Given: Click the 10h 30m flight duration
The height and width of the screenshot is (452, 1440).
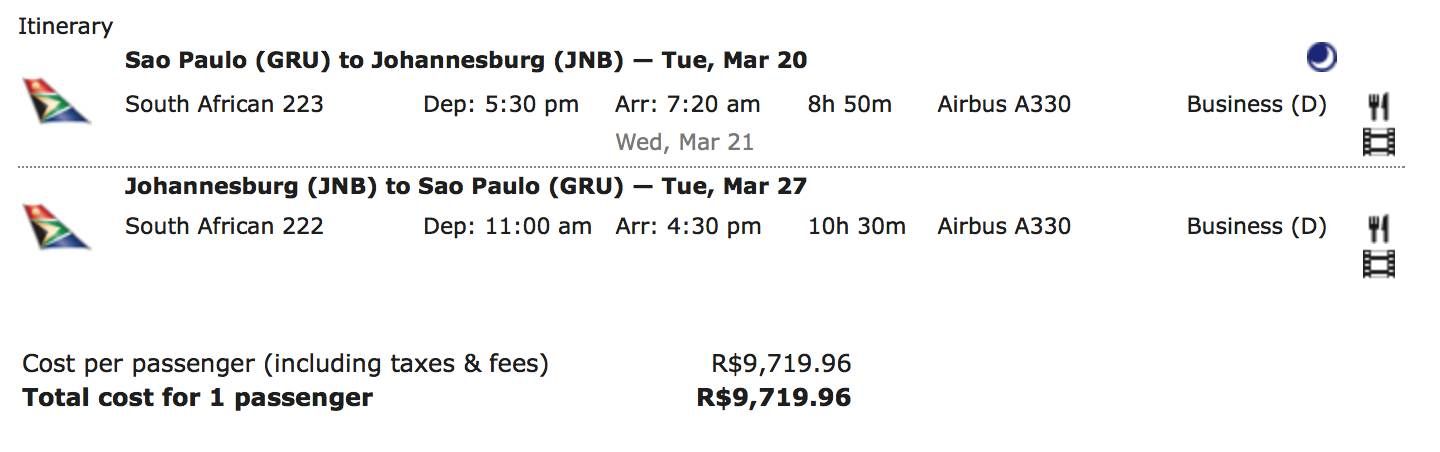Looking at the screenshot, I should point(857,226).
